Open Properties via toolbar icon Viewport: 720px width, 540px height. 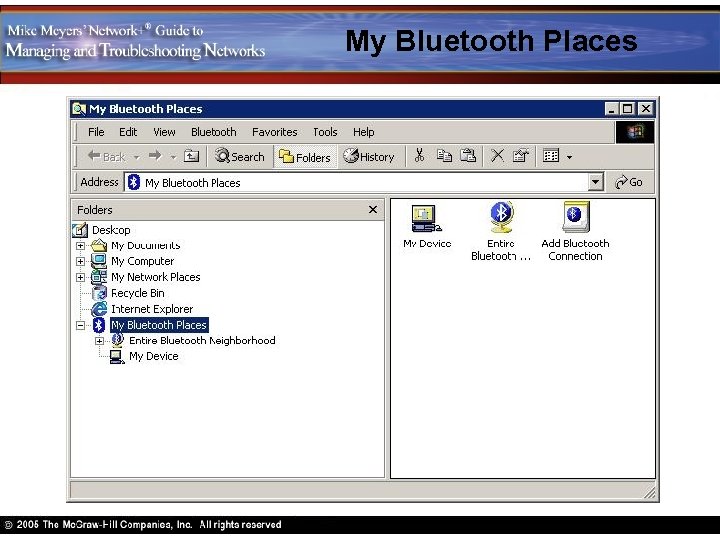pyautogui.click(x=520, y=156)
